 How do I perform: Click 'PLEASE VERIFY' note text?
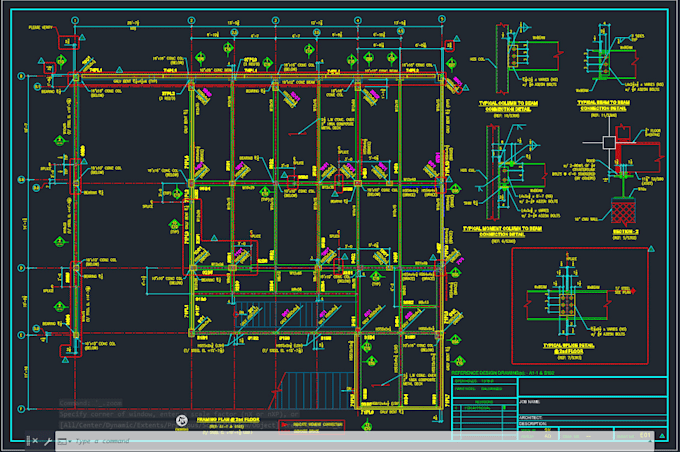pos(40,27)
